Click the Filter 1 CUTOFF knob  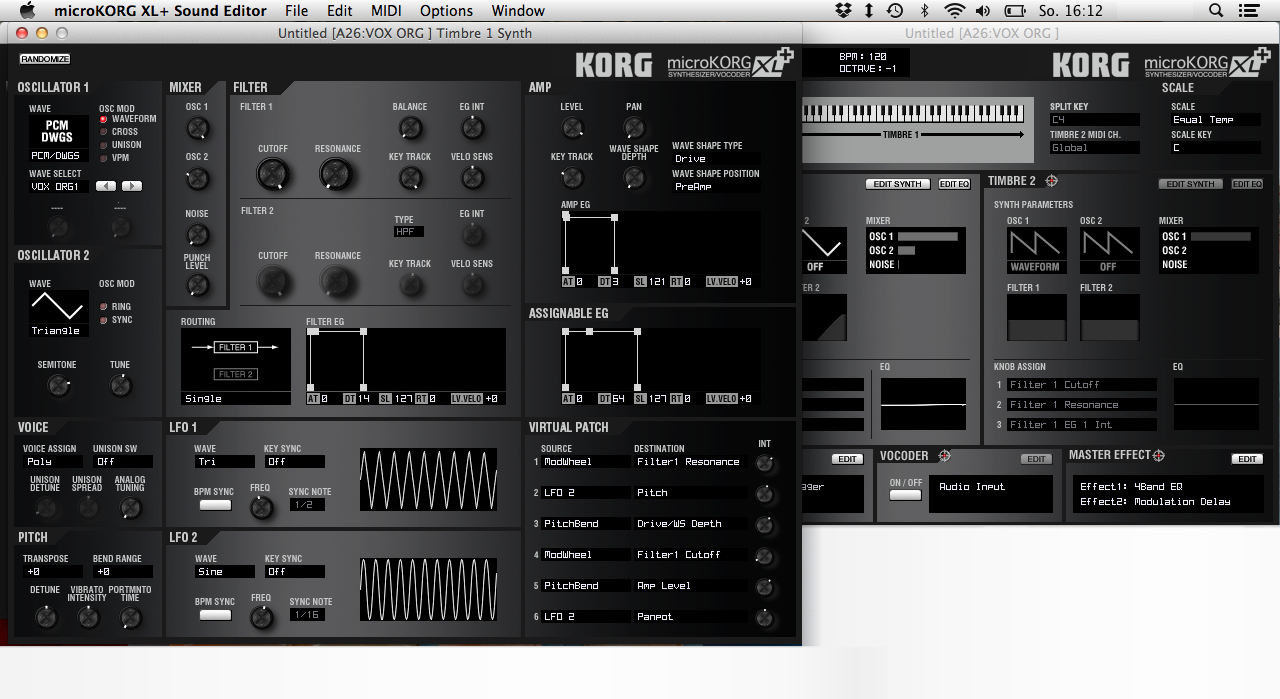[273, 175]
